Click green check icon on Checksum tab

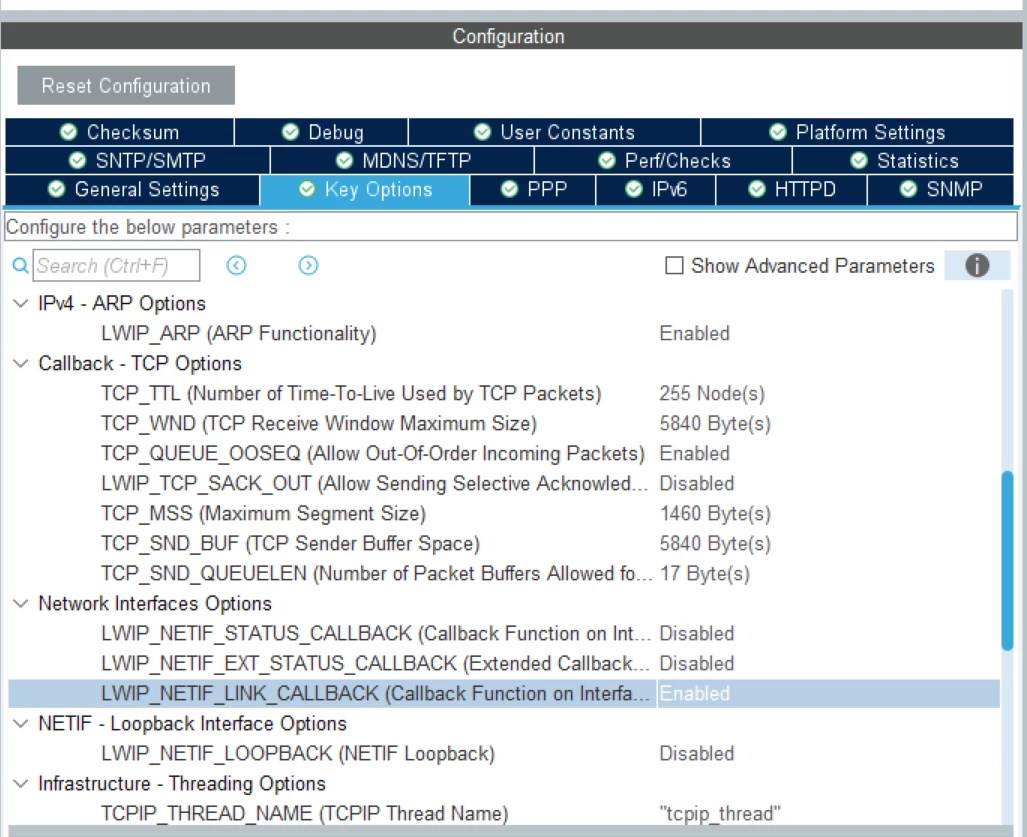68,132
